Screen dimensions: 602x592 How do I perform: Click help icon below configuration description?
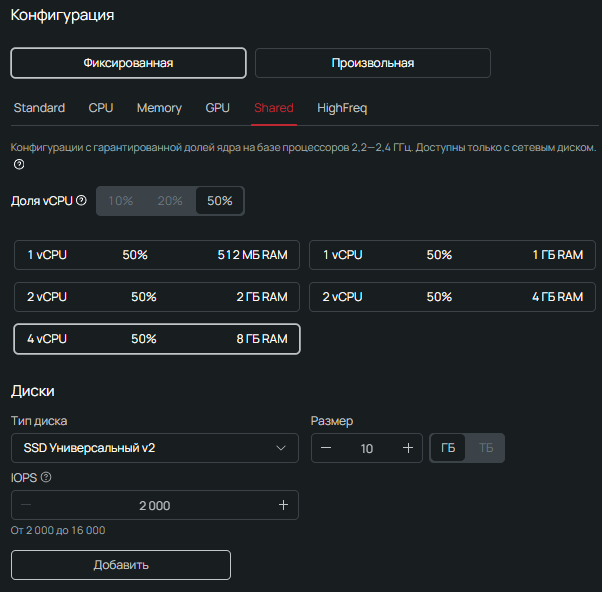coord(18,165)
